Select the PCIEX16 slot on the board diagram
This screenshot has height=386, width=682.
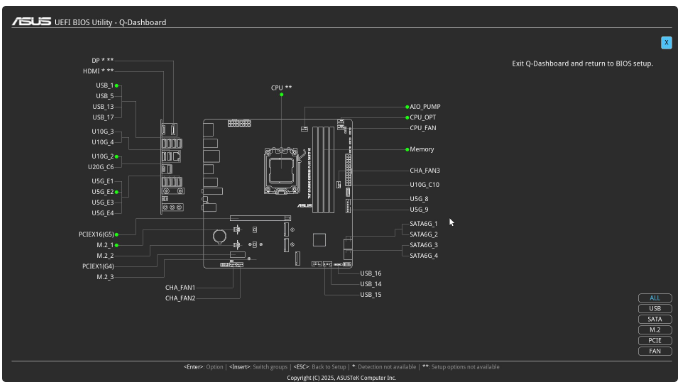point(261,218)
